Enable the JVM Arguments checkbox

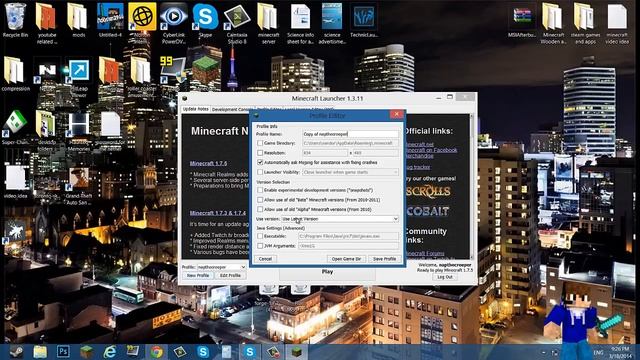click(x=260, y=246)
